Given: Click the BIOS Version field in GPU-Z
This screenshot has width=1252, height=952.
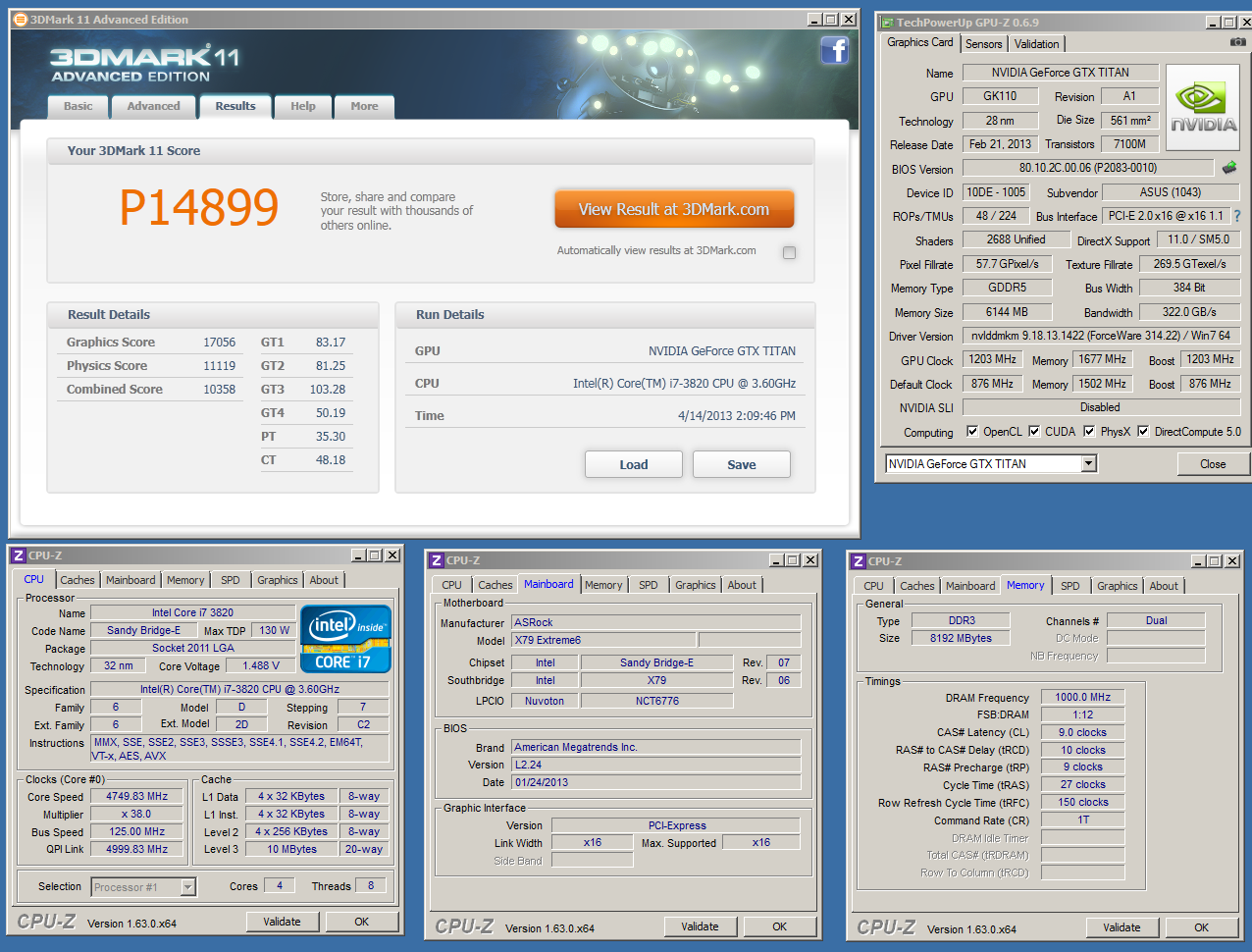Looking at the screenshot, I should (x=1088, y=168).
